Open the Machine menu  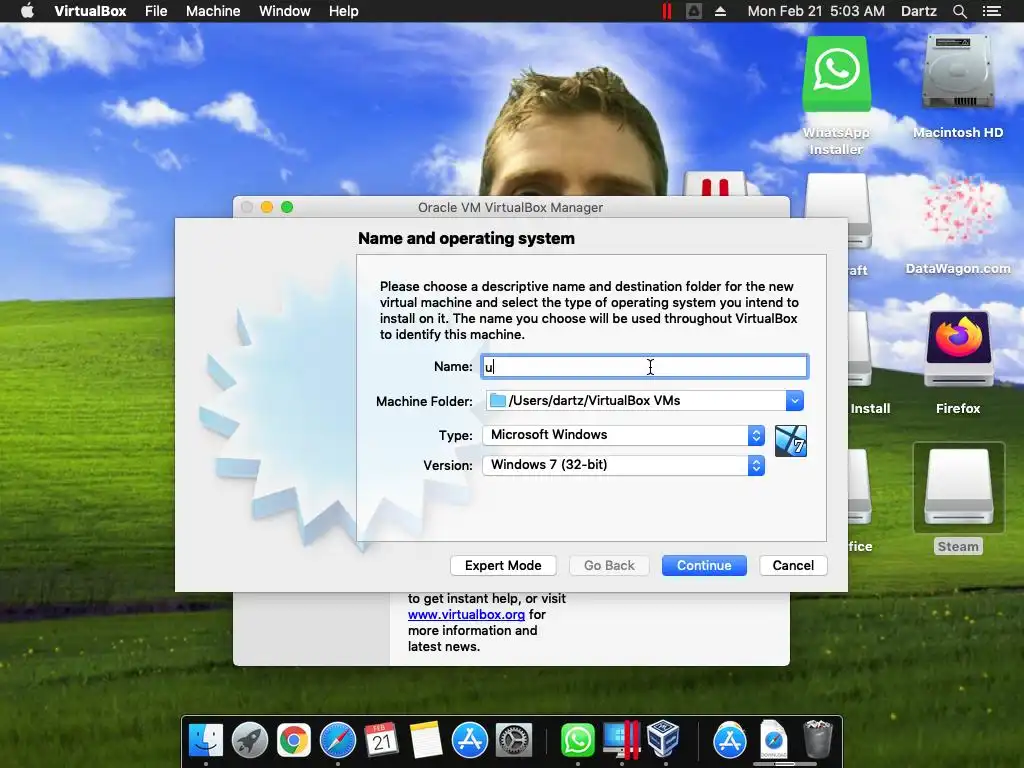(213, 11)
